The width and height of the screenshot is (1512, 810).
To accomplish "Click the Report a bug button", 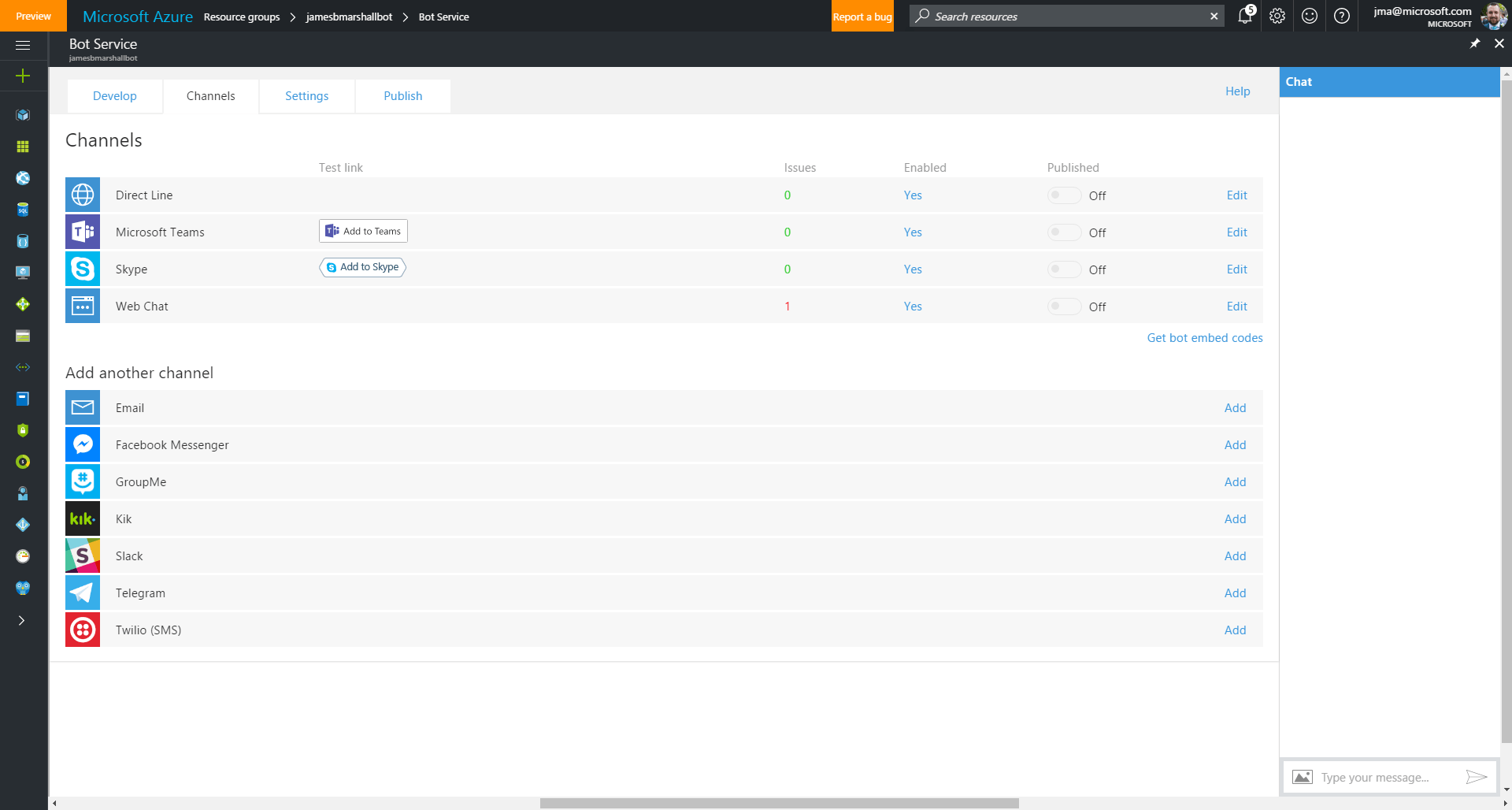I will [862, 17].
